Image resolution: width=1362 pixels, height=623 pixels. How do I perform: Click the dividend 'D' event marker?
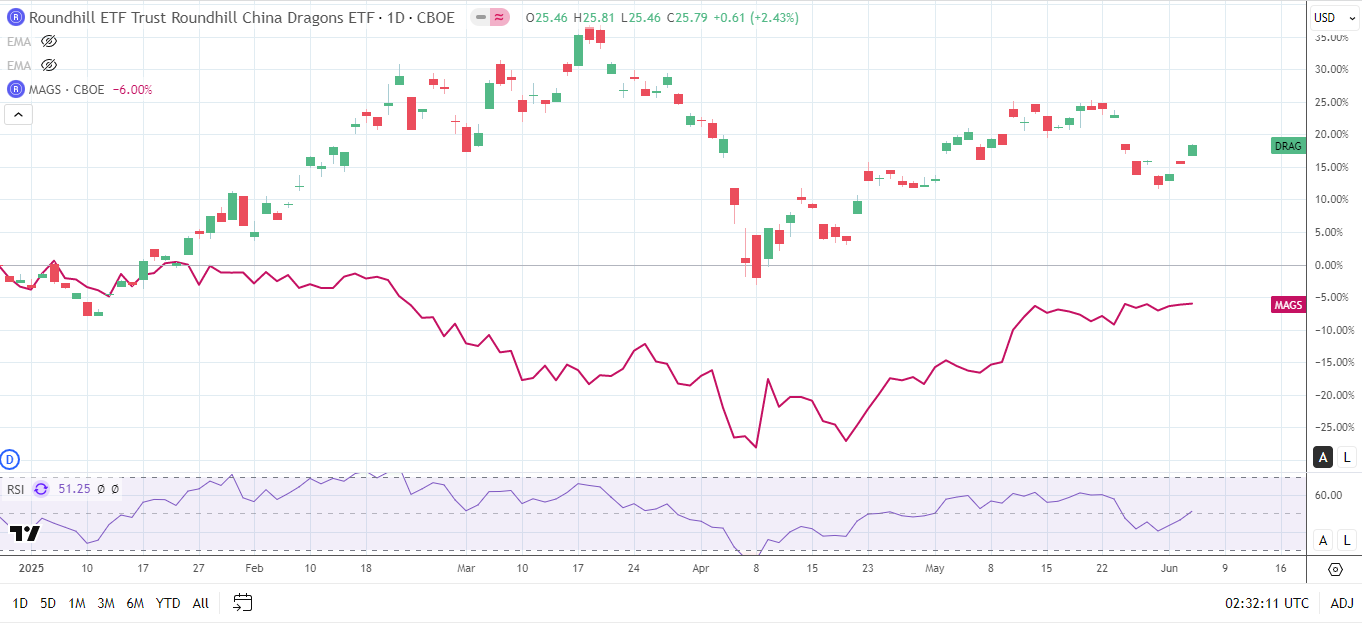(x=11, y=460)
